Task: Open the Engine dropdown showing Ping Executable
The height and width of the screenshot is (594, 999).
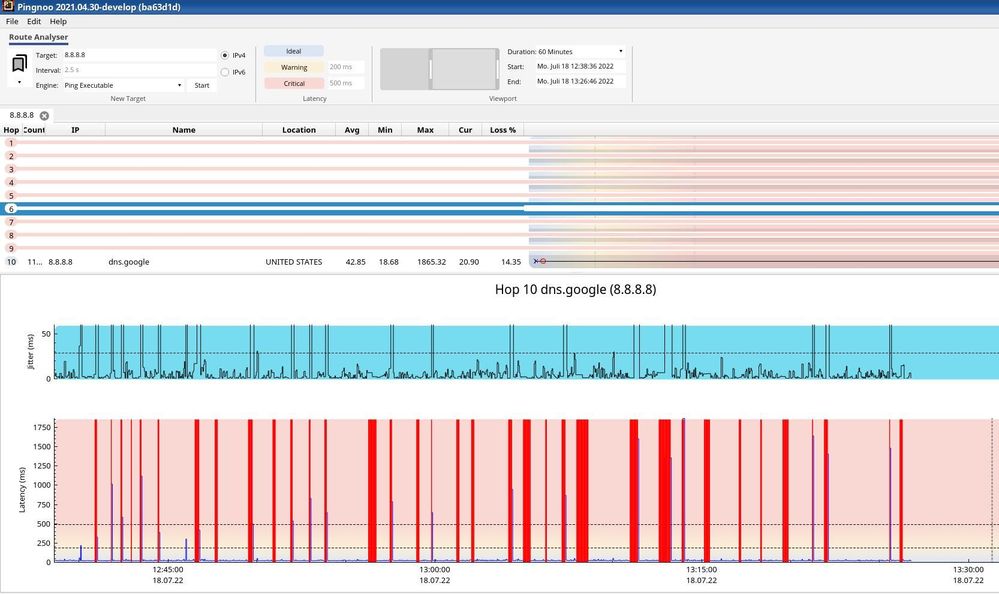Action: point(125,85)
